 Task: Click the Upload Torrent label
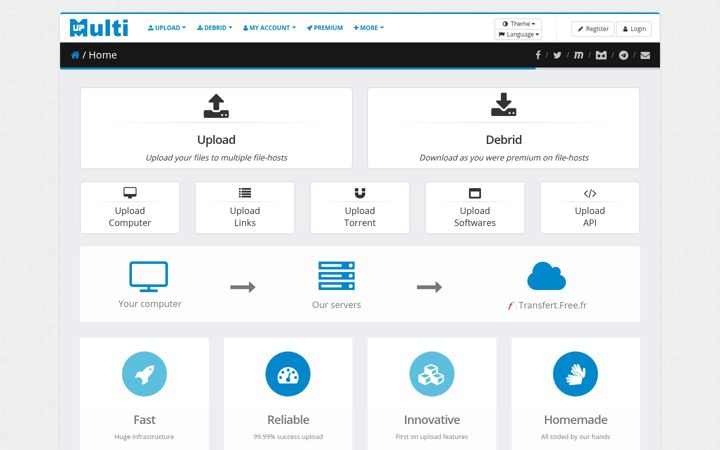click(360, 217)
